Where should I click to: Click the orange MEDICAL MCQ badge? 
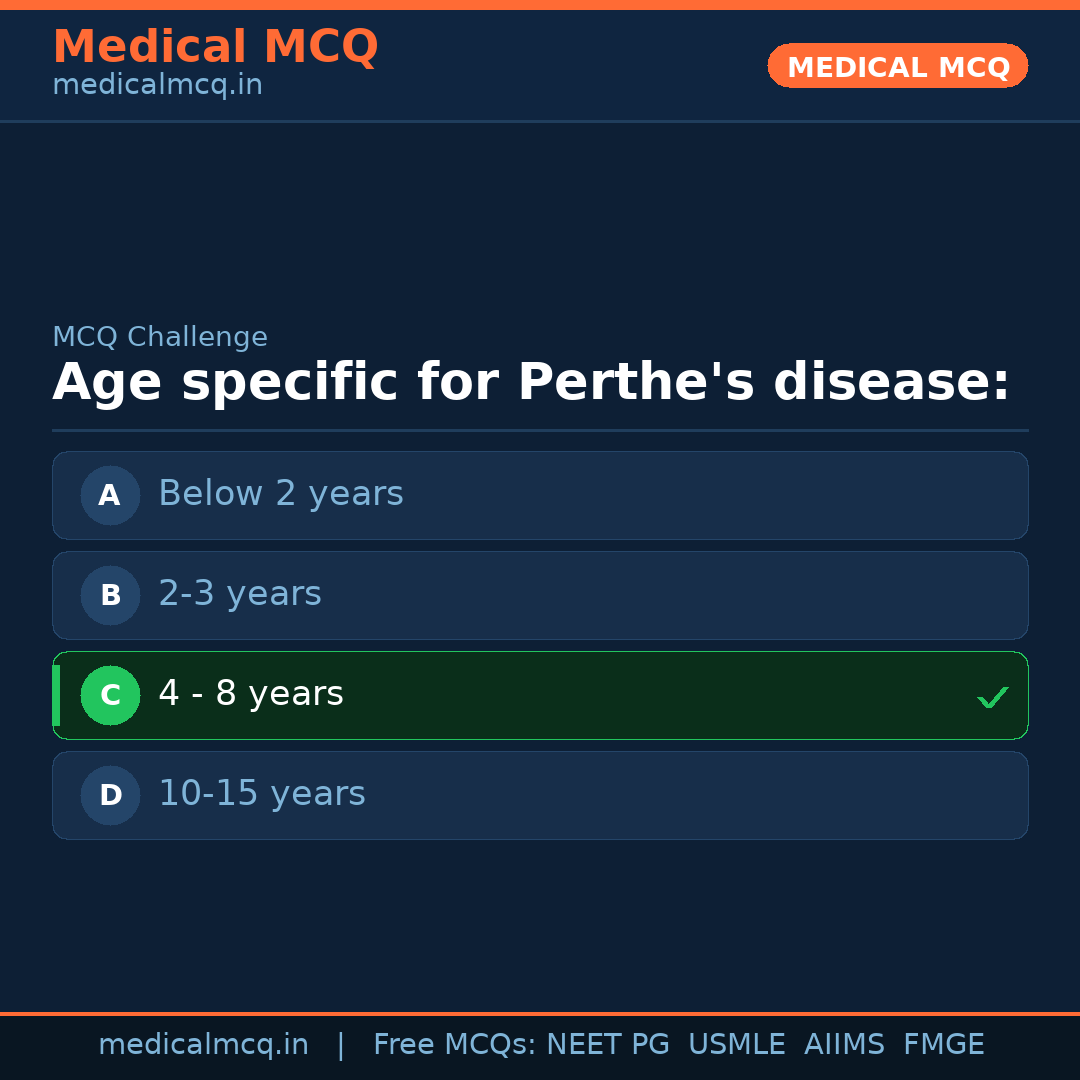897,66
